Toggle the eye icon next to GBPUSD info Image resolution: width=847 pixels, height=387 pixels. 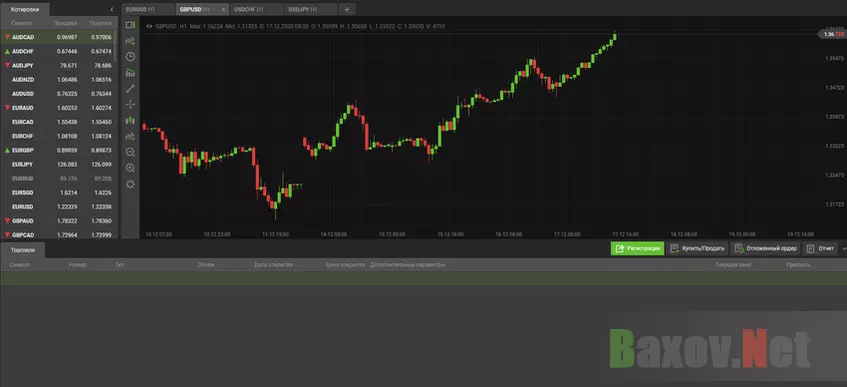tap(149, 26)
